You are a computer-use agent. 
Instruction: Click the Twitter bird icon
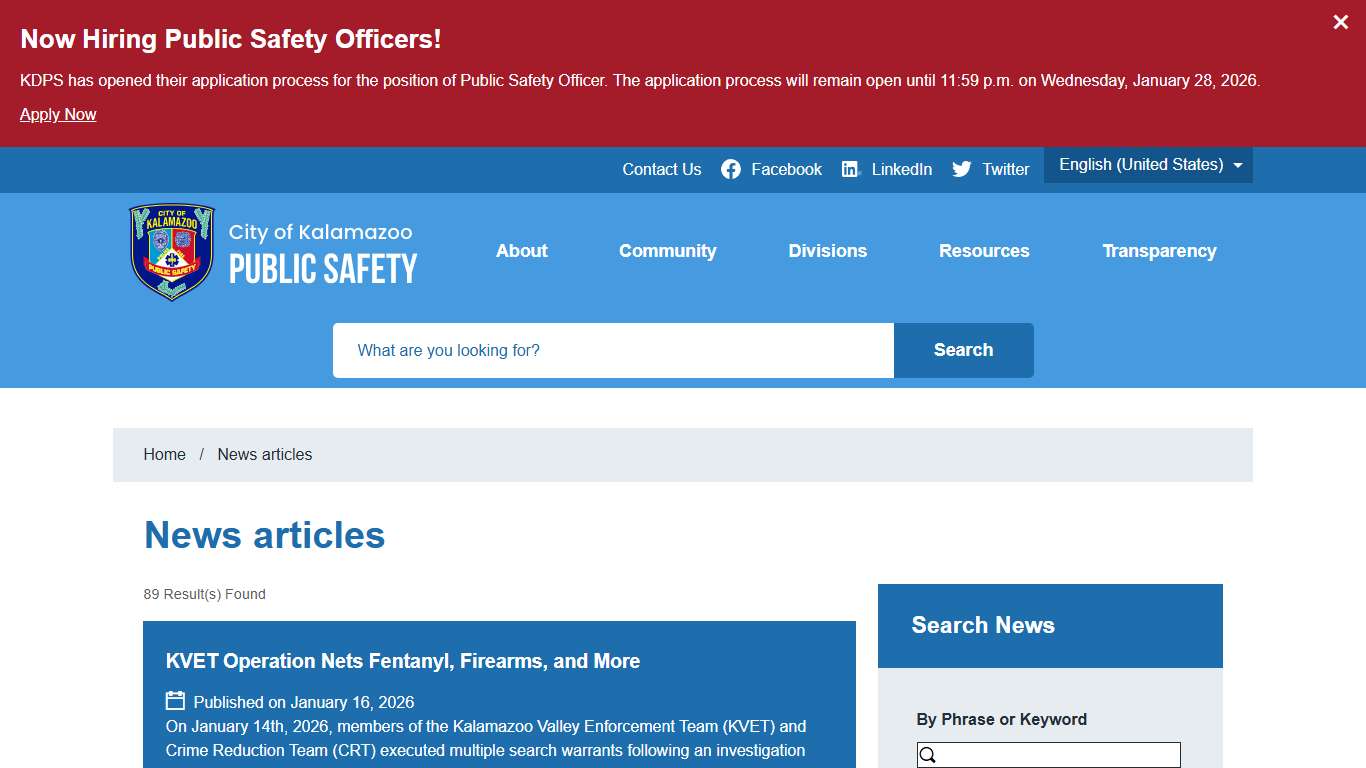click(961, 169)
